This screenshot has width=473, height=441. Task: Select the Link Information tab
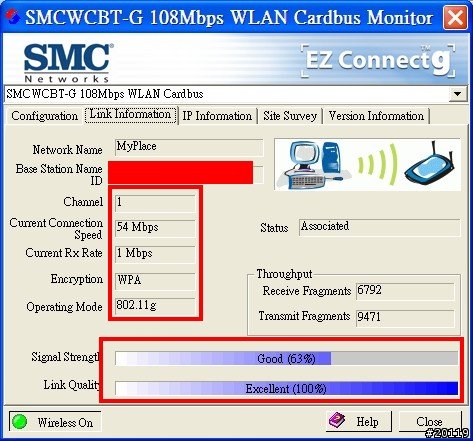(130, 114)
